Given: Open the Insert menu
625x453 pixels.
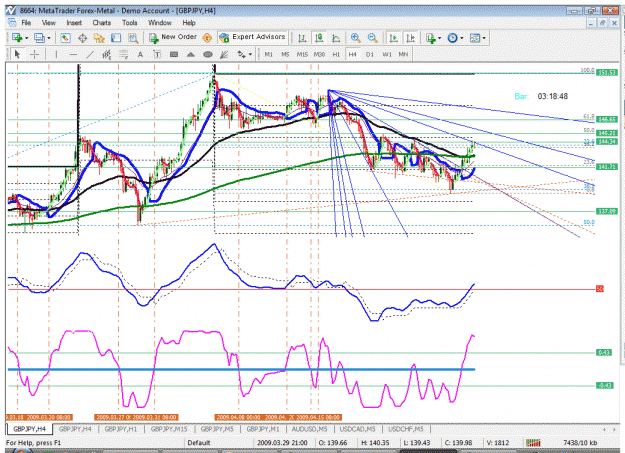Looking at the screenshot, I should tap(74, 23).
